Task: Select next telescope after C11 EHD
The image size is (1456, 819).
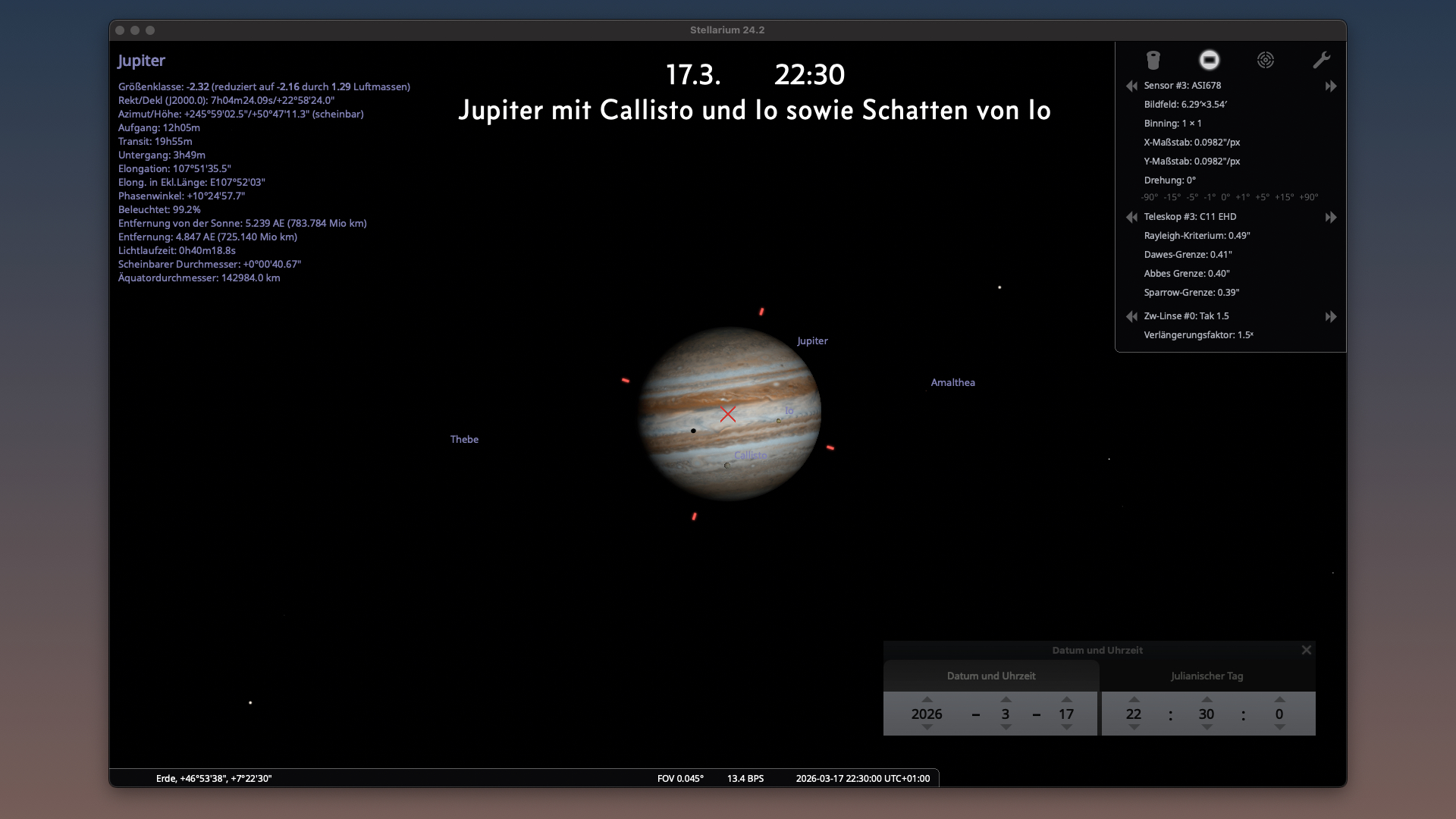Action: (x=1331, y=218)
